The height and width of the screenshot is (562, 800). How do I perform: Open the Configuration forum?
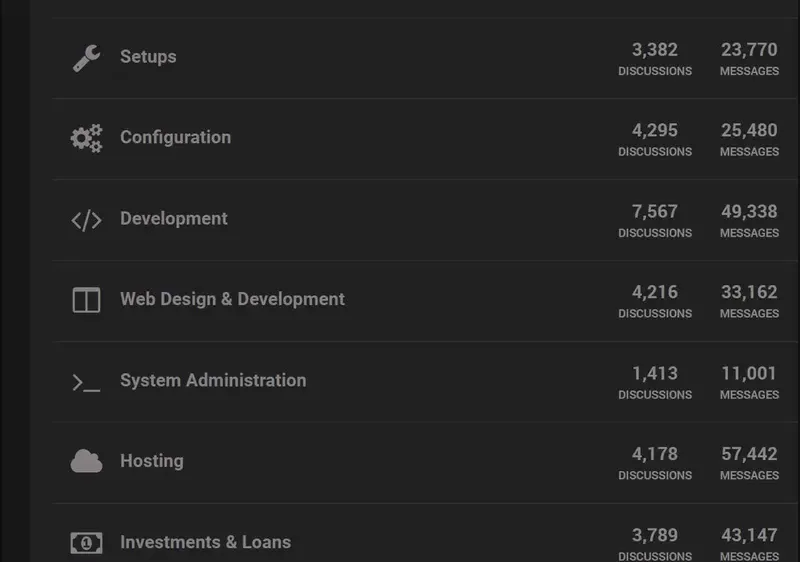pyautogui.click(x=176, y=137)
